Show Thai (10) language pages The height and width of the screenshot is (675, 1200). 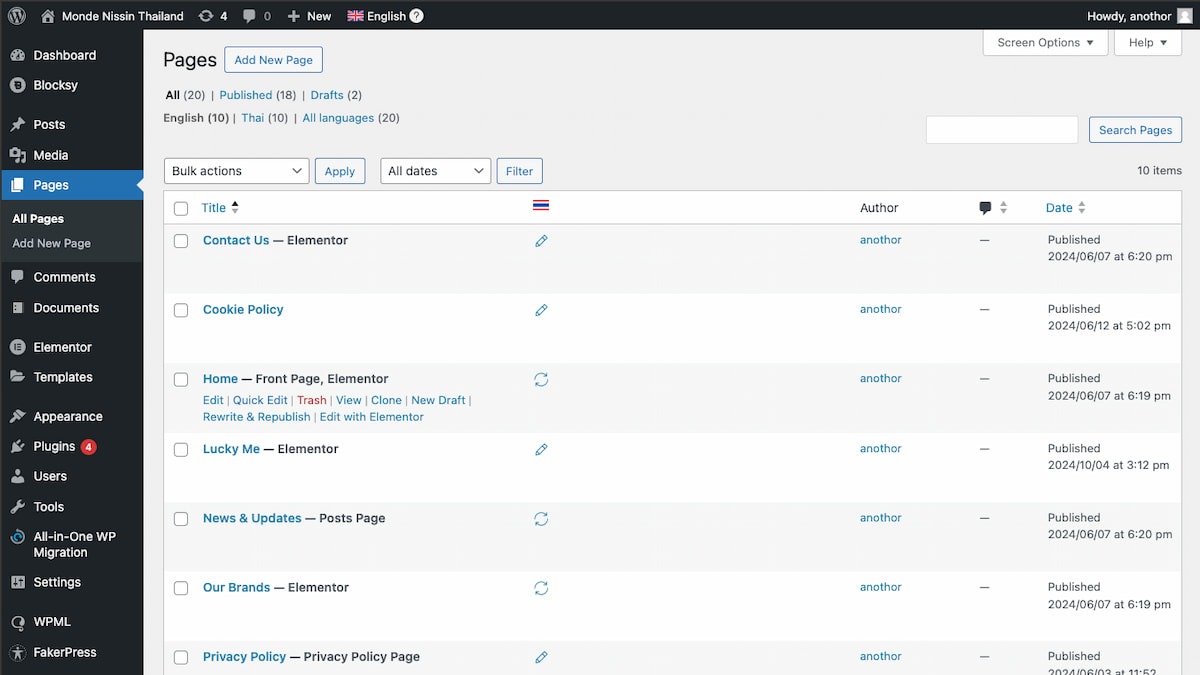[264, 118]
